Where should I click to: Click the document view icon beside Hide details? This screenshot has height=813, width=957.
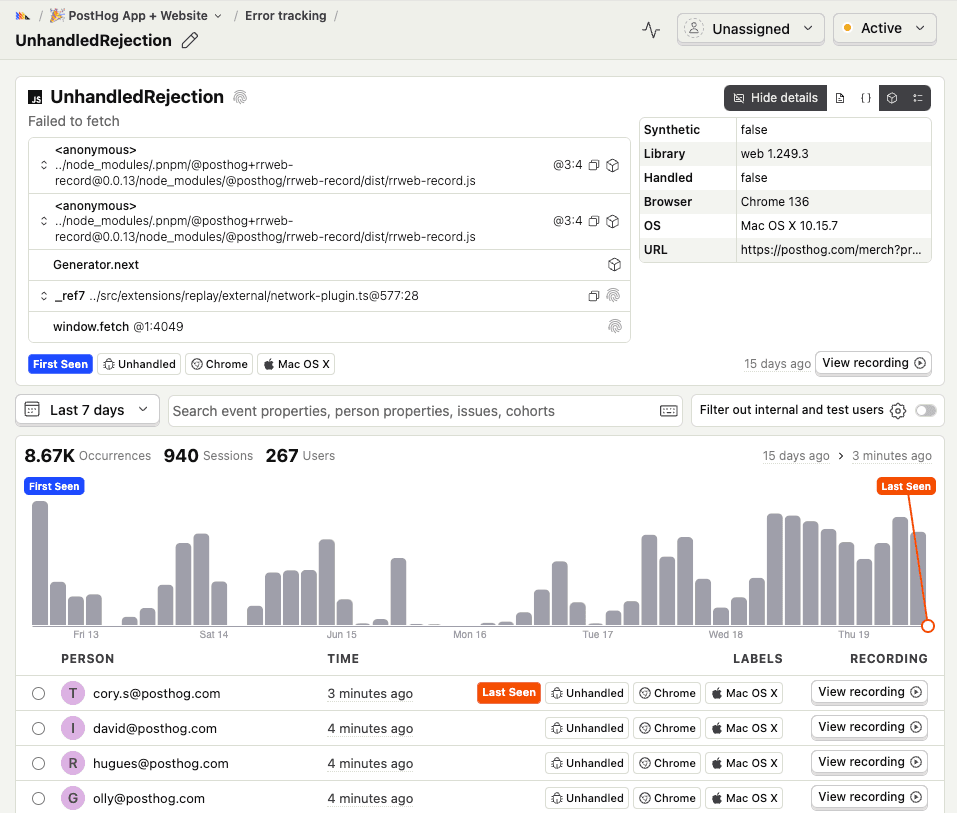pos(840,98)
